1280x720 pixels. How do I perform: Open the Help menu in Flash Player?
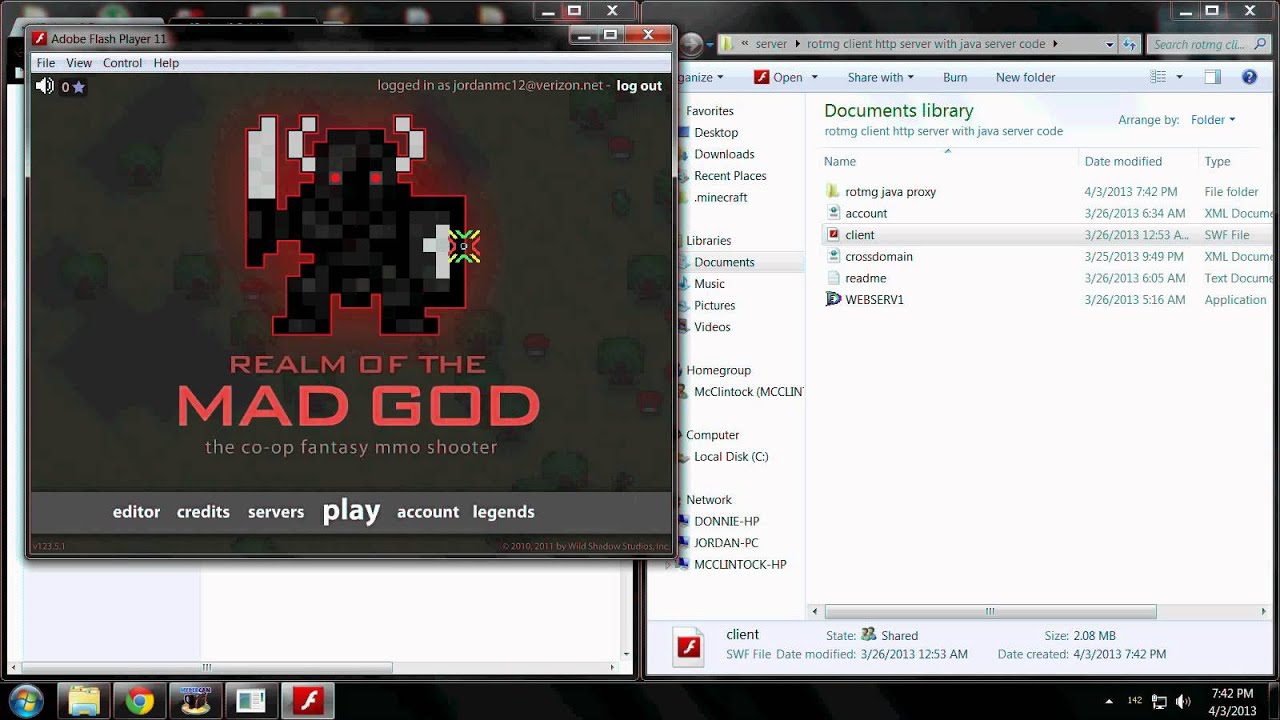point(166,62)
